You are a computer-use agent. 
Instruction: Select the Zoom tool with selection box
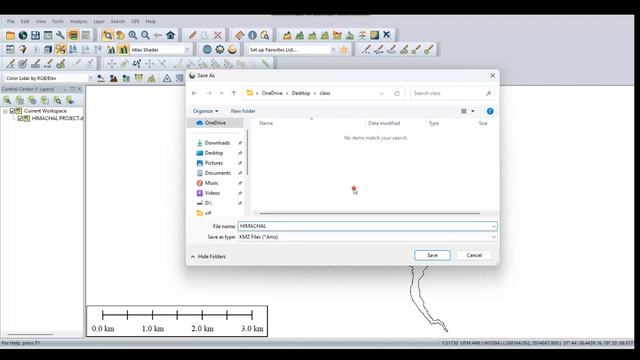[107, 36]
